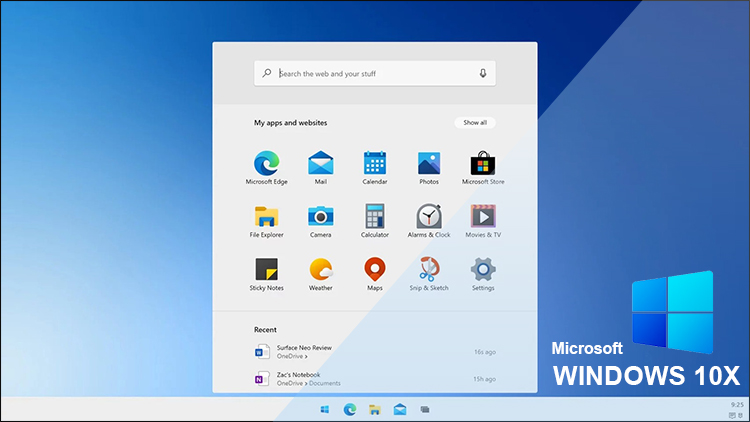Launch the Maps app
750x422 pixels.
pos(375,274)
